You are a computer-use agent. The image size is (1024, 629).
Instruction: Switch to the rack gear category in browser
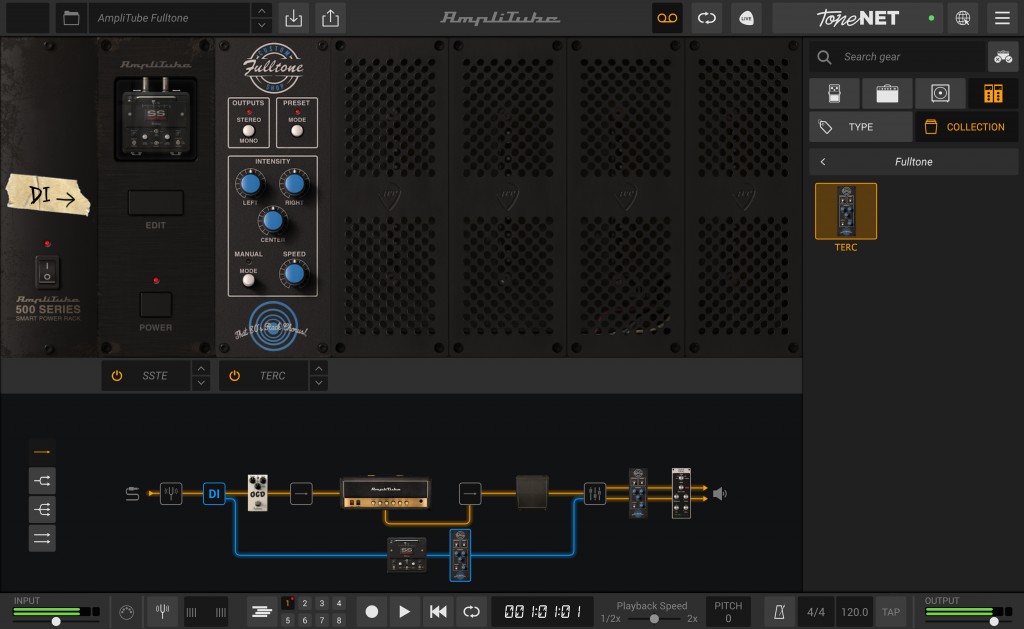(991, 93)
